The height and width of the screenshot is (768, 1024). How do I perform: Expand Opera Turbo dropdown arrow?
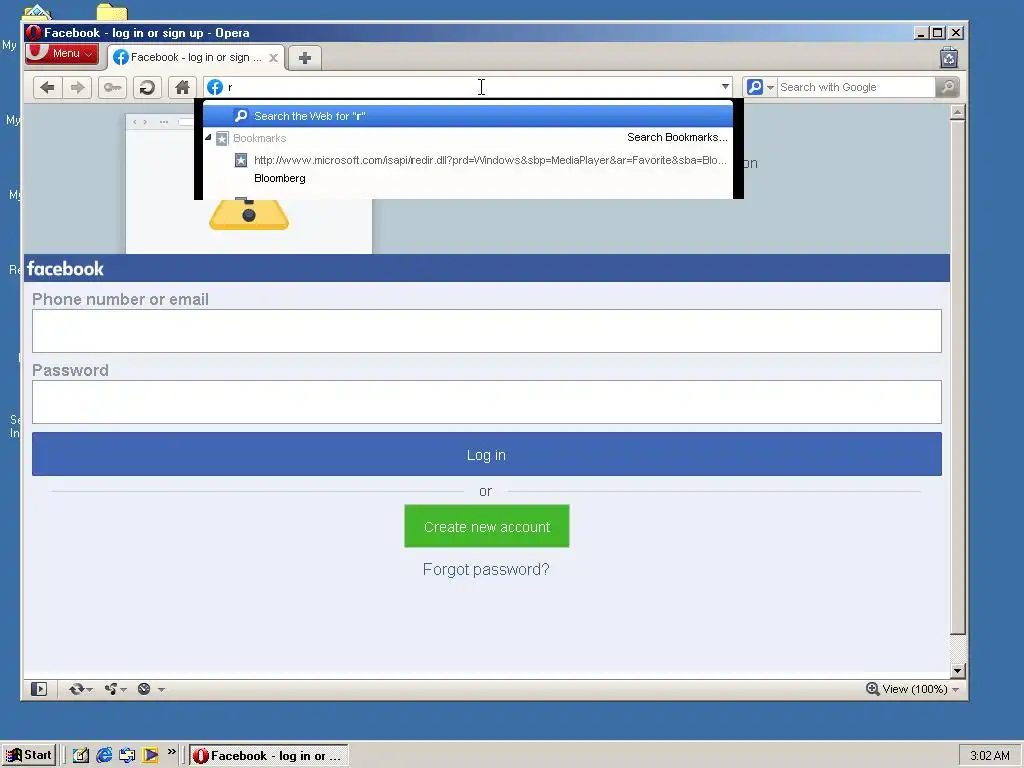point(161,690)
